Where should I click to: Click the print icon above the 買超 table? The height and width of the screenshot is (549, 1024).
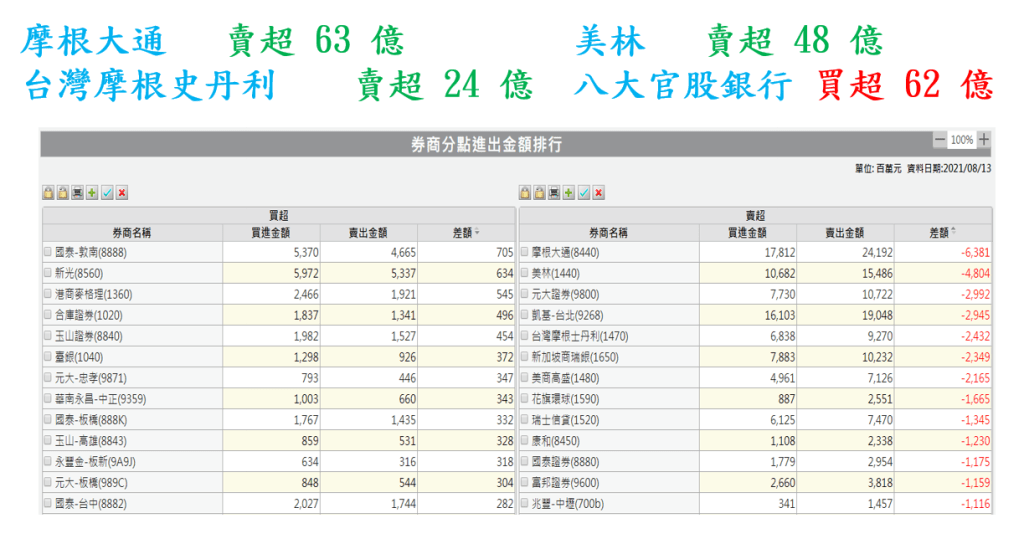[77, 193]
